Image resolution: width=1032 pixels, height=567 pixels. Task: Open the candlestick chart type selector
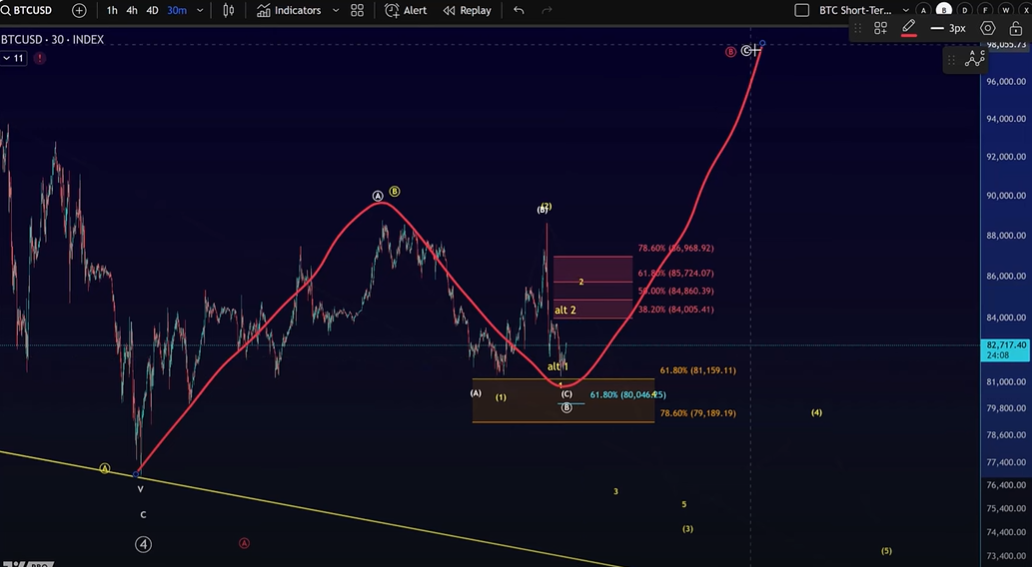coord(228,11)
